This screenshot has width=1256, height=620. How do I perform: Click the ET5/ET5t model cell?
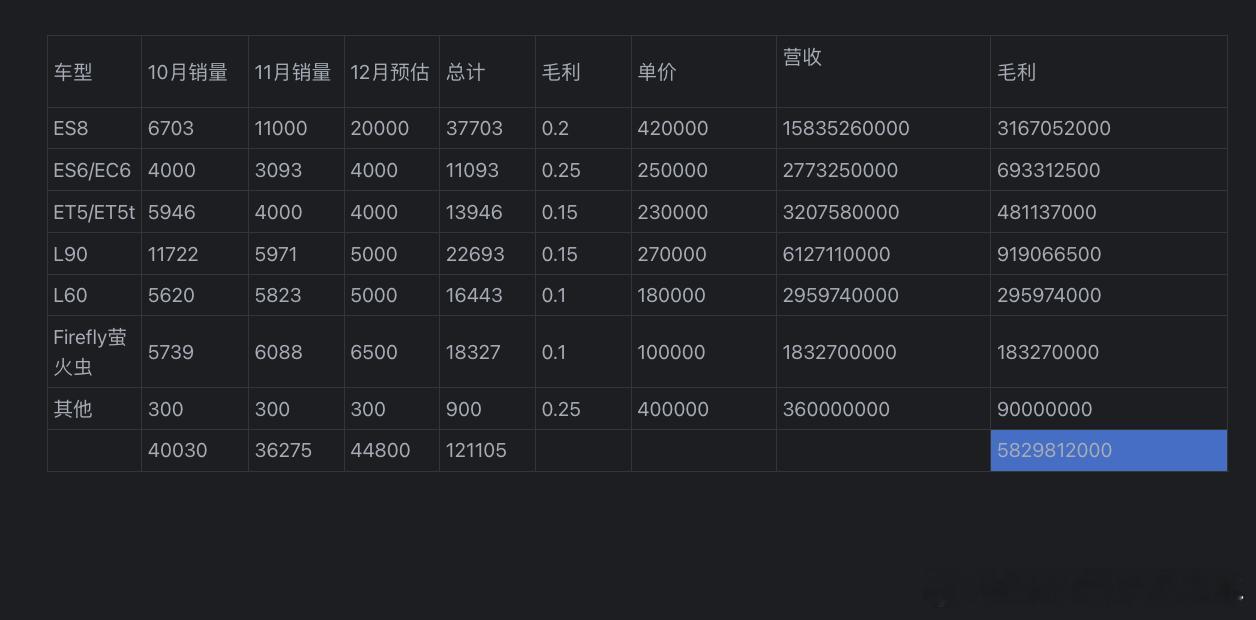tap(94, 212)
